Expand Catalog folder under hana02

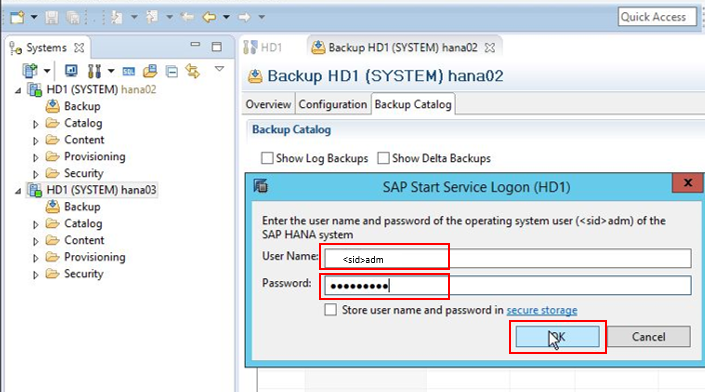(36, 124)
